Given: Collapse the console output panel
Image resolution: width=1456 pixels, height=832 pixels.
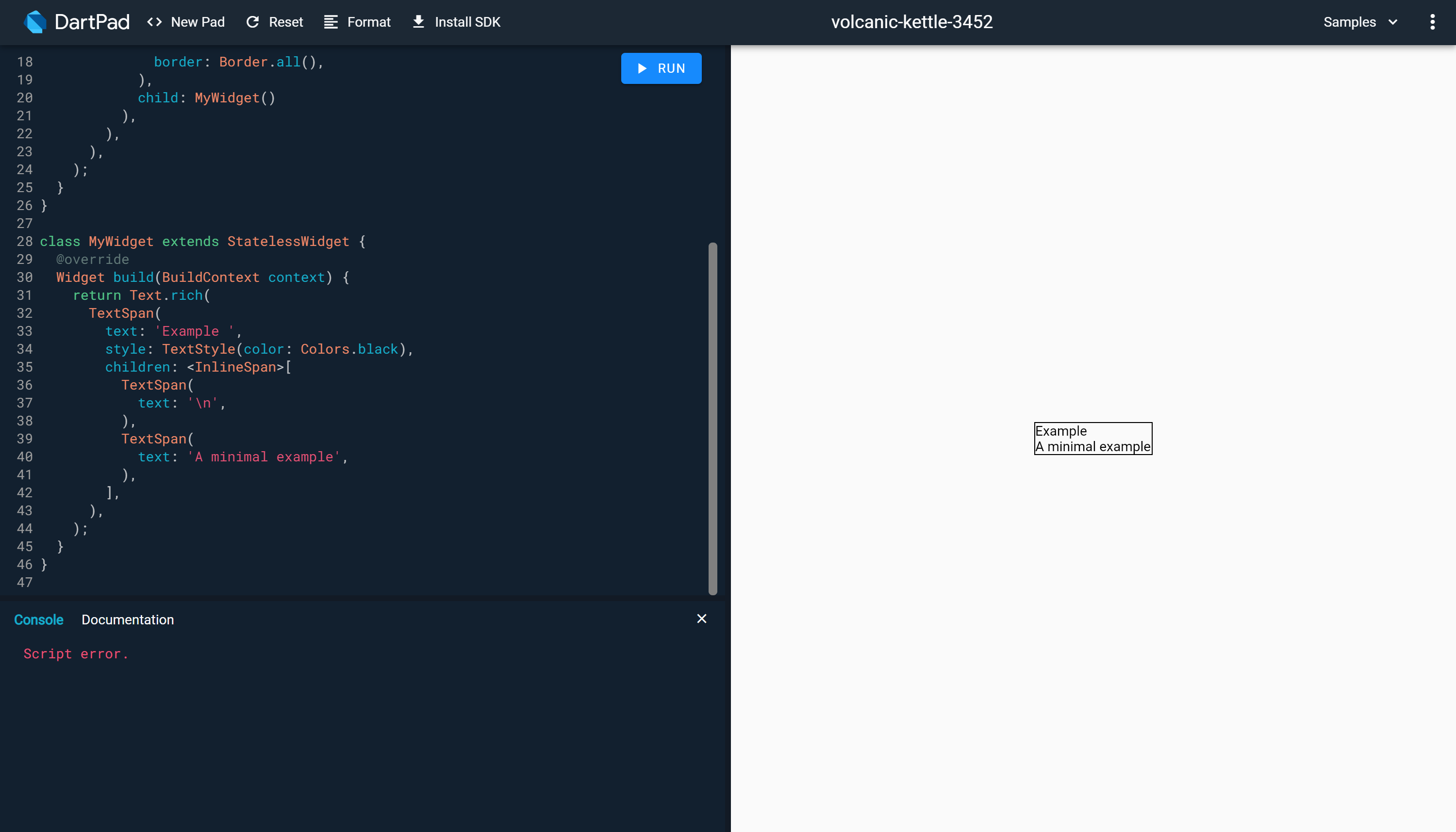Looking at the screenshot, I should (x=701, y=618).
